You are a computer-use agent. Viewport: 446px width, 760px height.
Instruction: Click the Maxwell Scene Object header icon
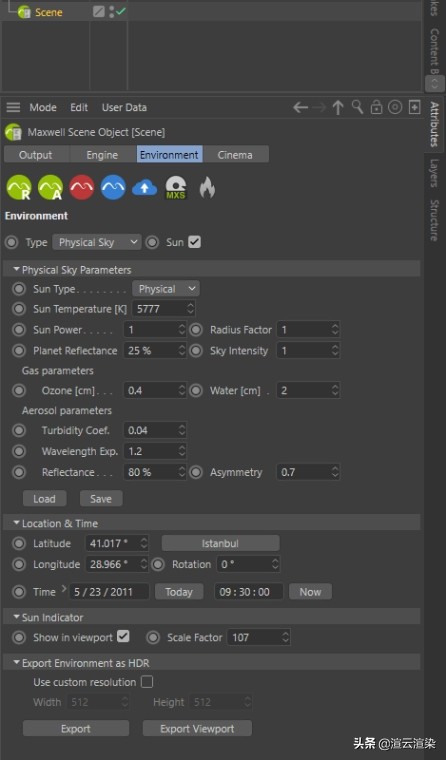click(x=14, y=132)
